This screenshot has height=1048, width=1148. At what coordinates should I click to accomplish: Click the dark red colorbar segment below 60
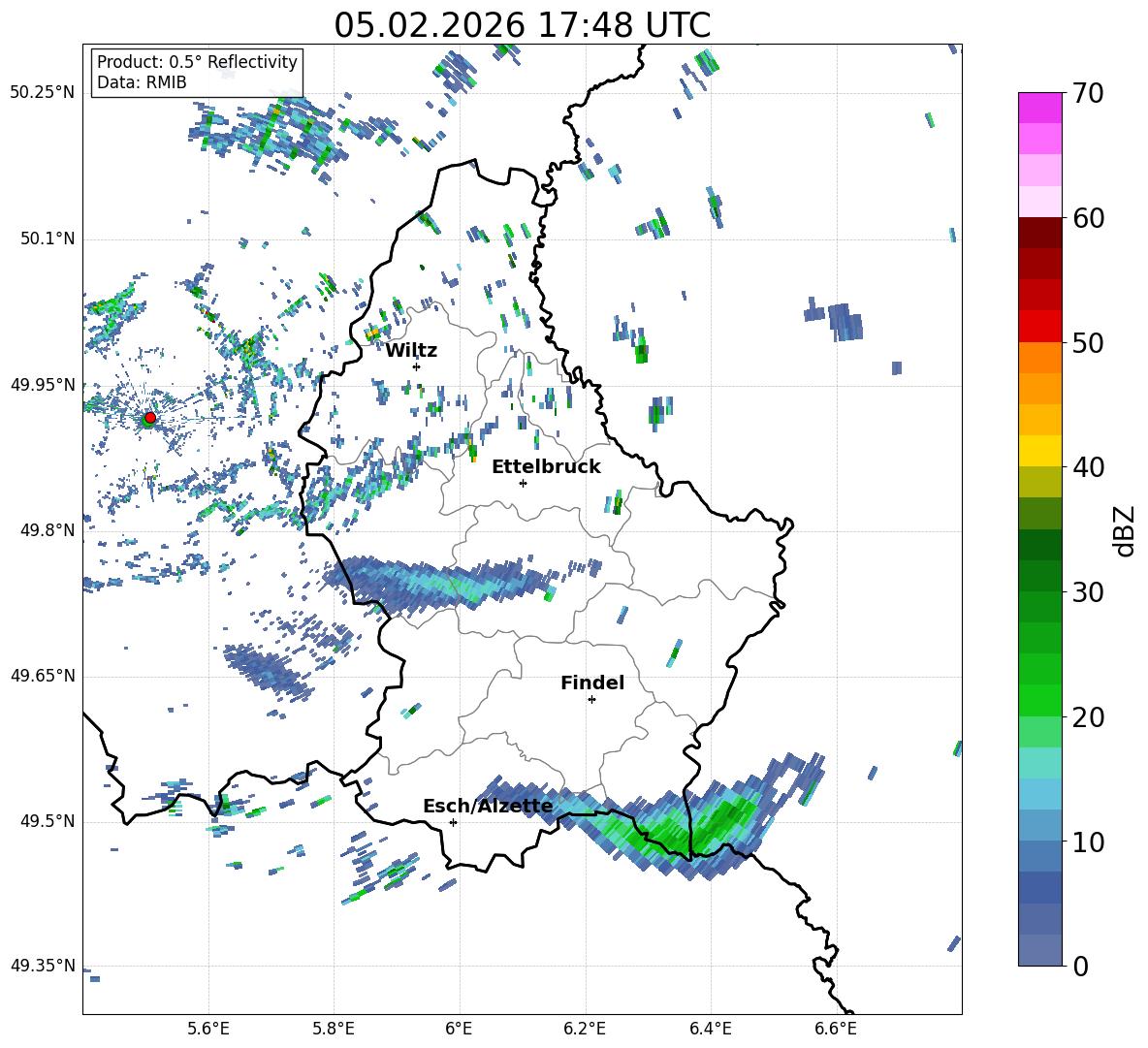[1039, 233]
